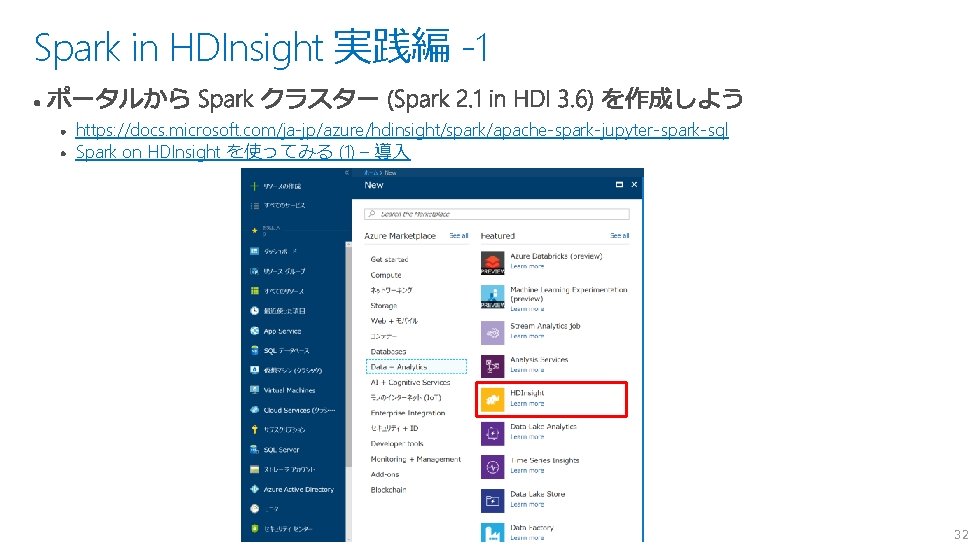
Task: Open the docs.microsoft.com Spark Jupyter tutorial link
Action: click(x=401, y=130)
